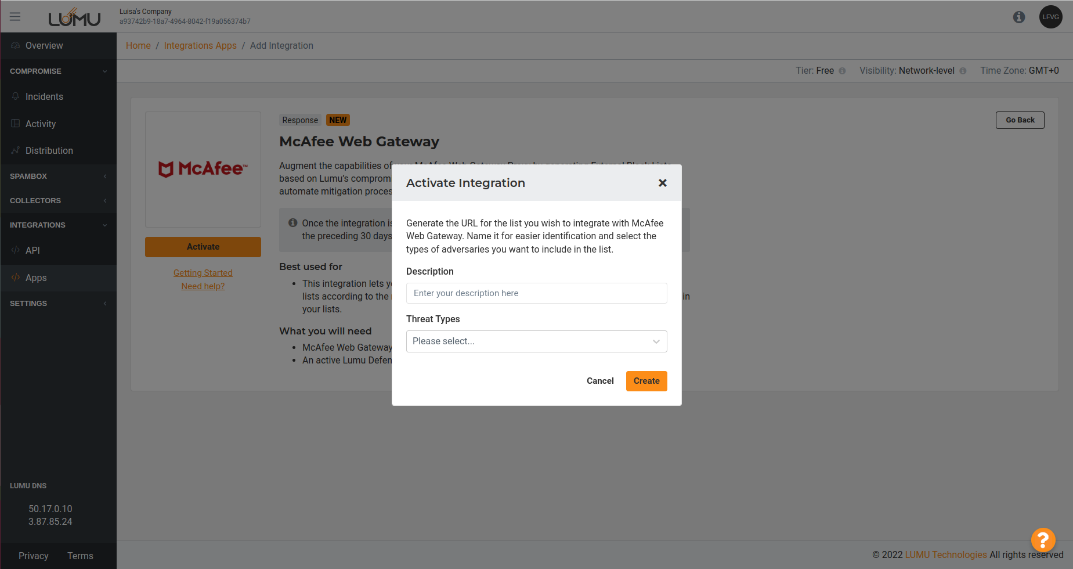Open Incidents in the sidebar
This screenshot has height=569, width=1073.
[x=44, y=97]
